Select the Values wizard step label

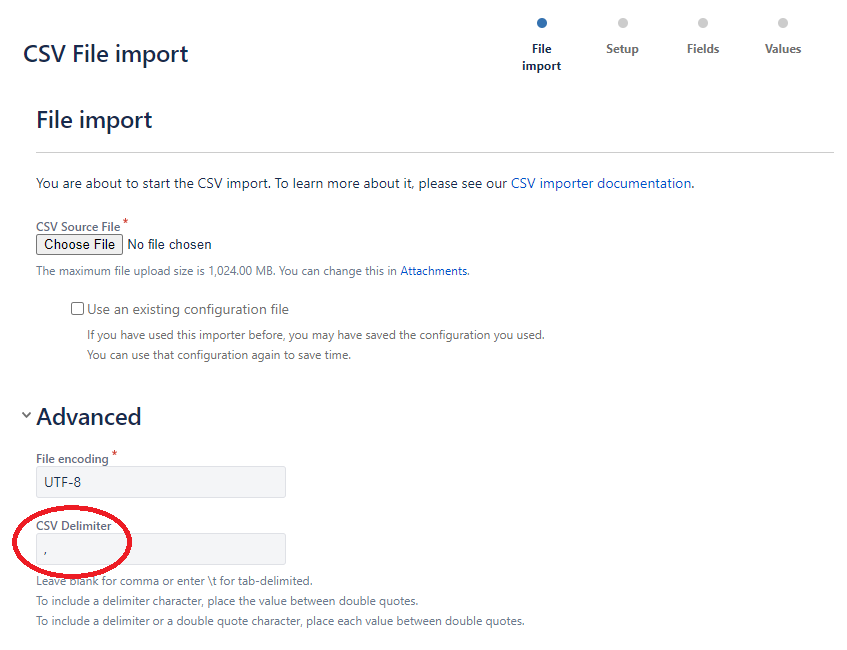pos(782,48)
